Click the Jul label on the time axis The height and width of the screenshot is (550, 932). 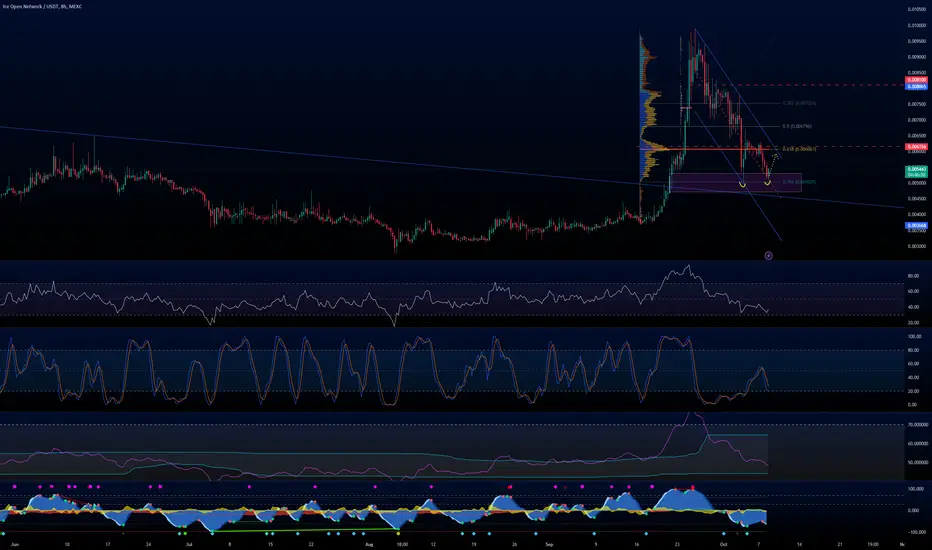point(189,544)
